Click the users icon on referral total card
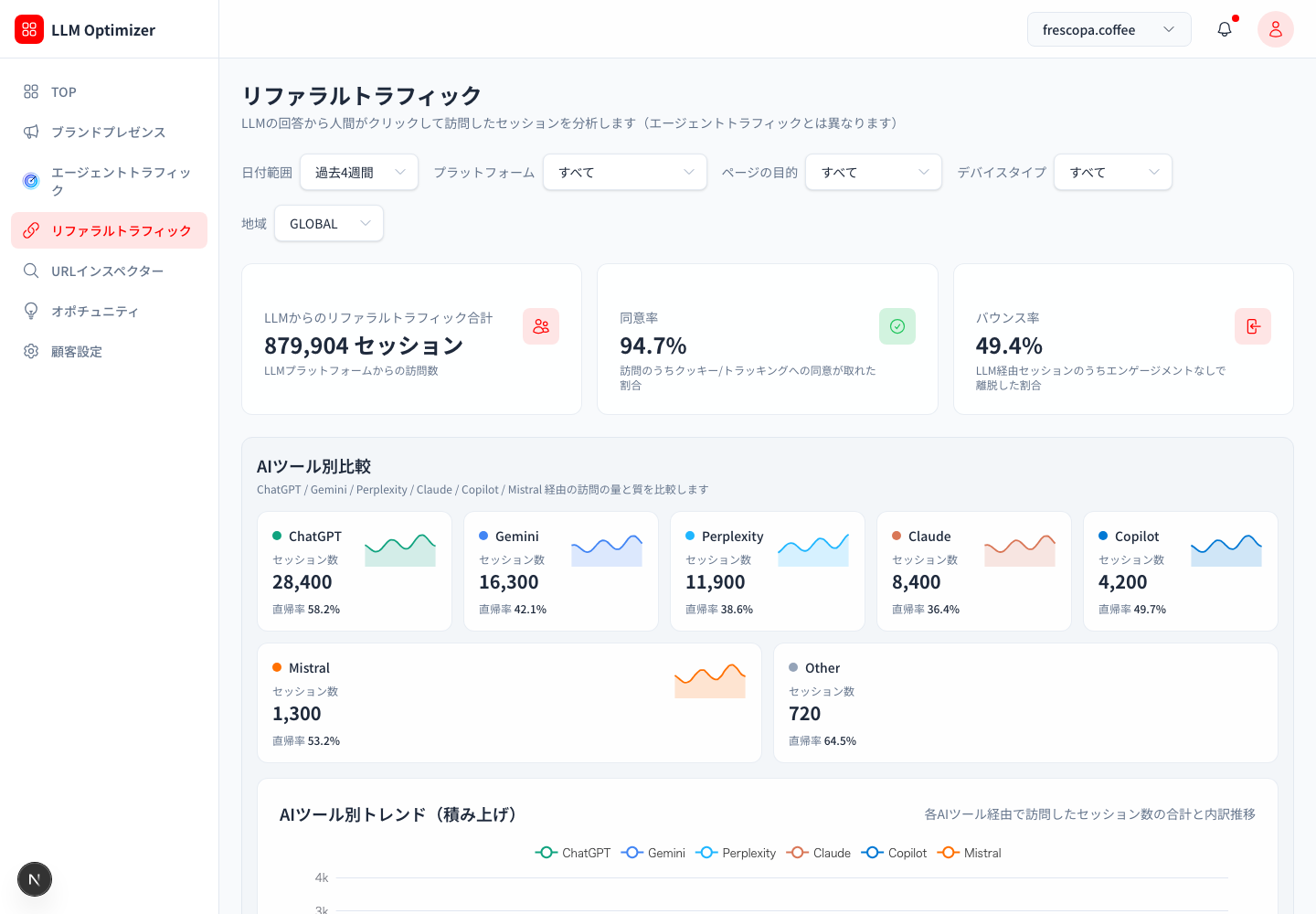1316x914 pixels. point(541,326)
